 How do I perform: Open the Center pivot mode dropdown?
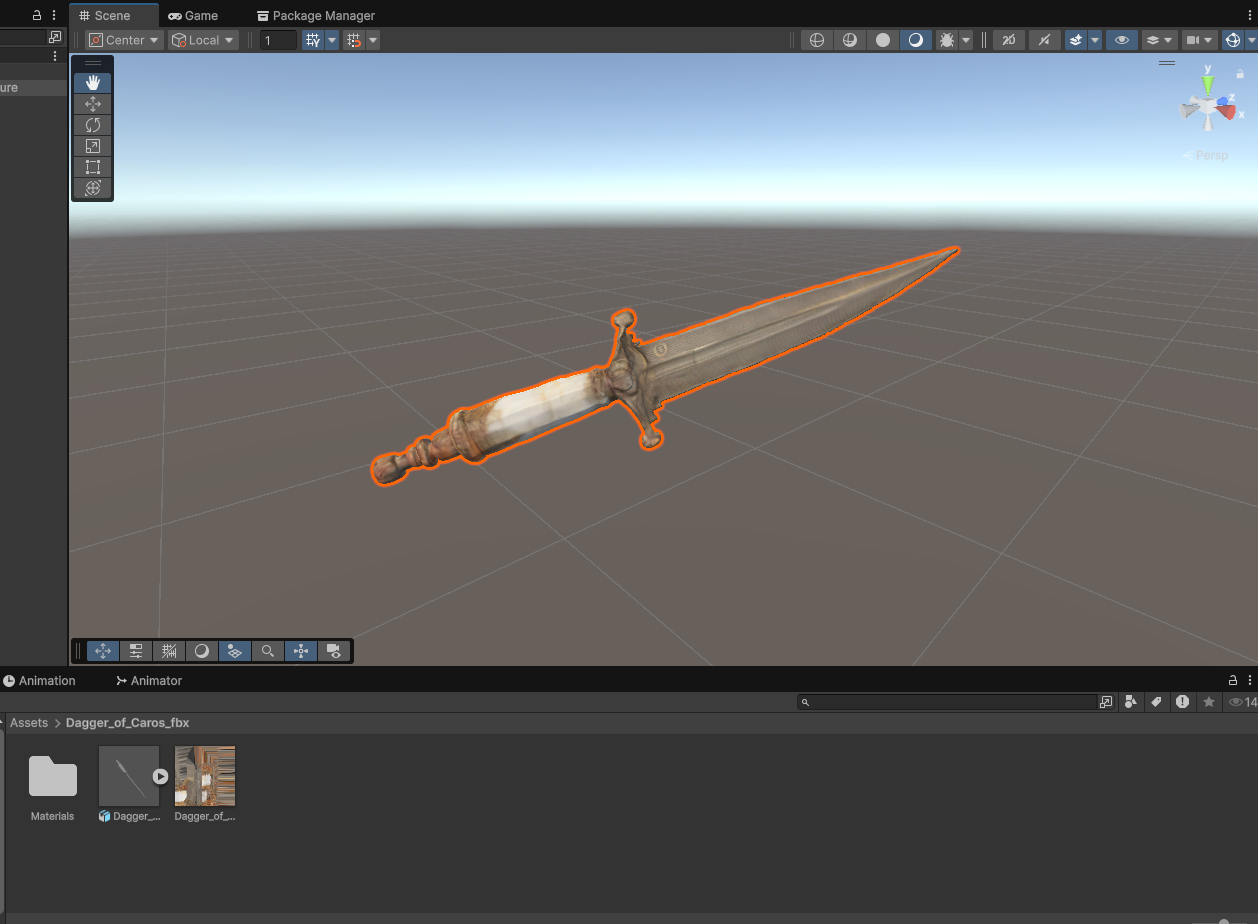click(124, 40)
